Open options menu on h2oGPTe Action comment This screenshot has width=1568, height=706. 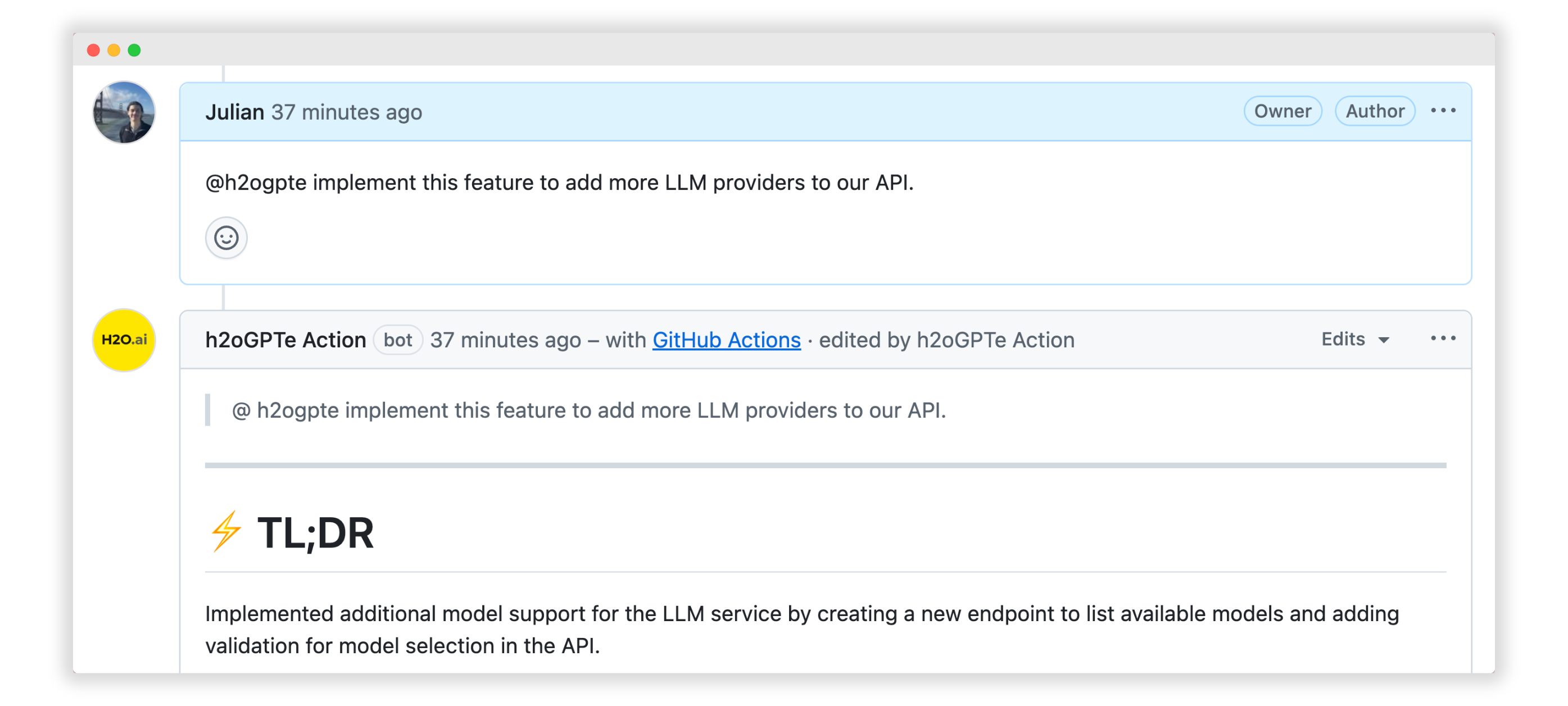pos(1443,338)
